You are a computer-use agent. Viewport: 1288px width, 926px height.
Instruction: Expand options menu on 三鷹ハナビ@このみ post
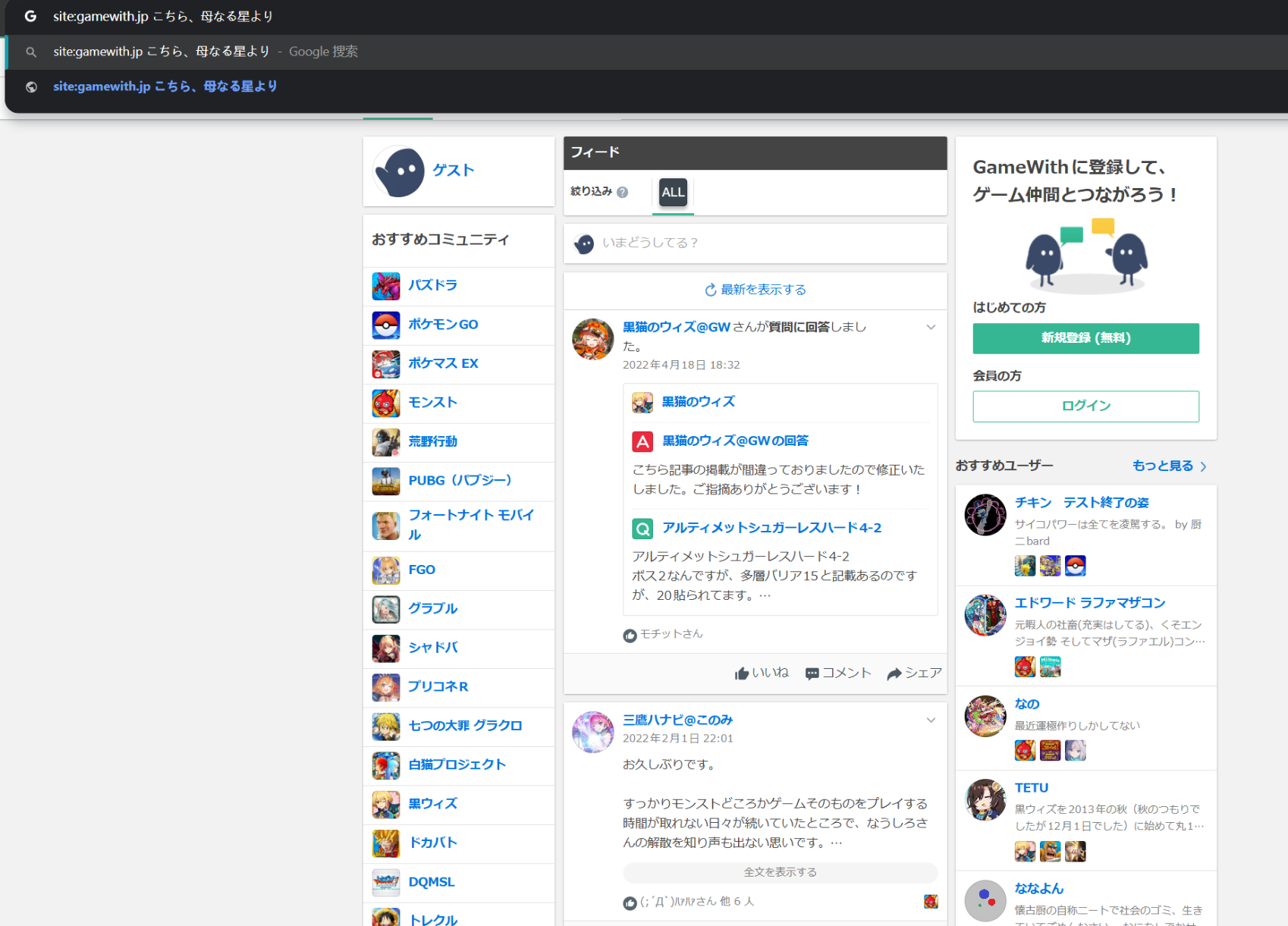(931, 720)
